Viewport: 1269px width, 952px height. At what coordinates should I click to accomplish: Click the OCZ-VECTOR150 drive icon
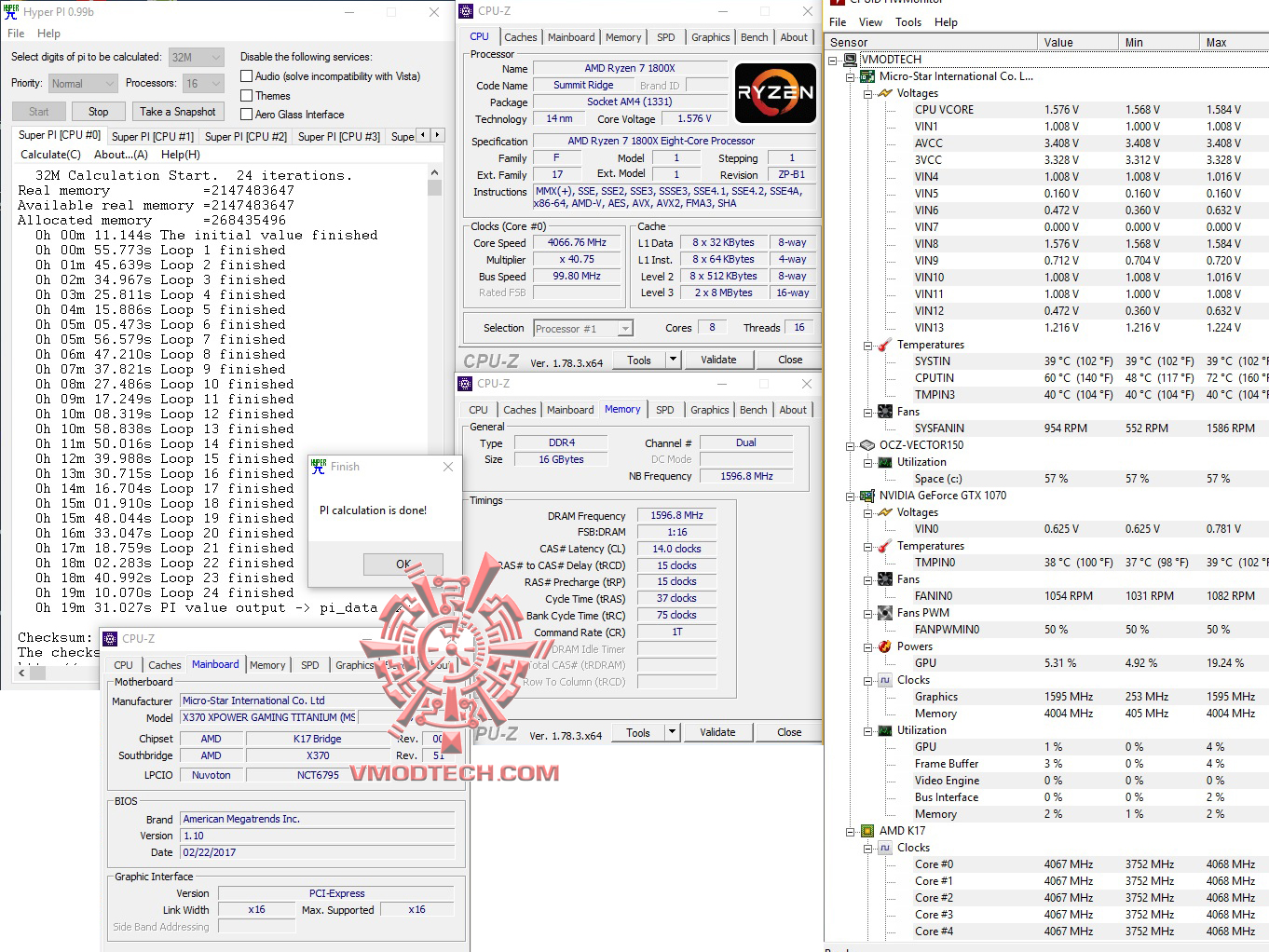tap(868, 444)
